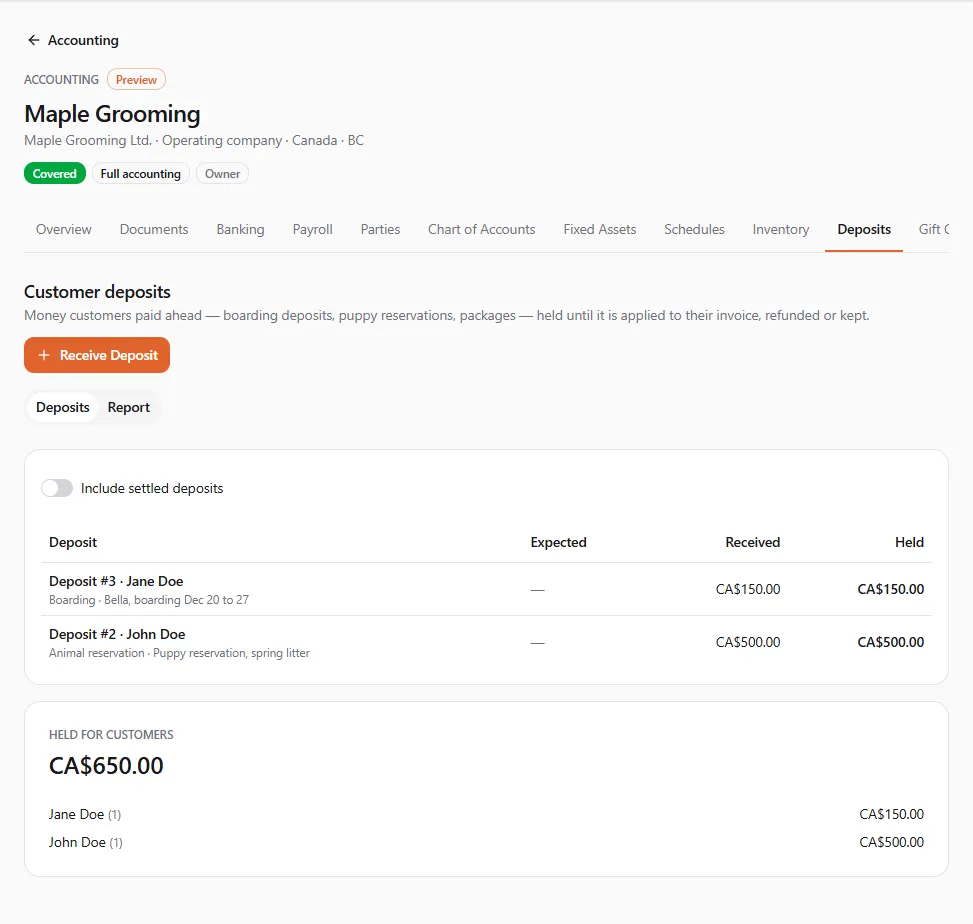
Task: Go to the Inventory tab
Action: tap(781, 230)
